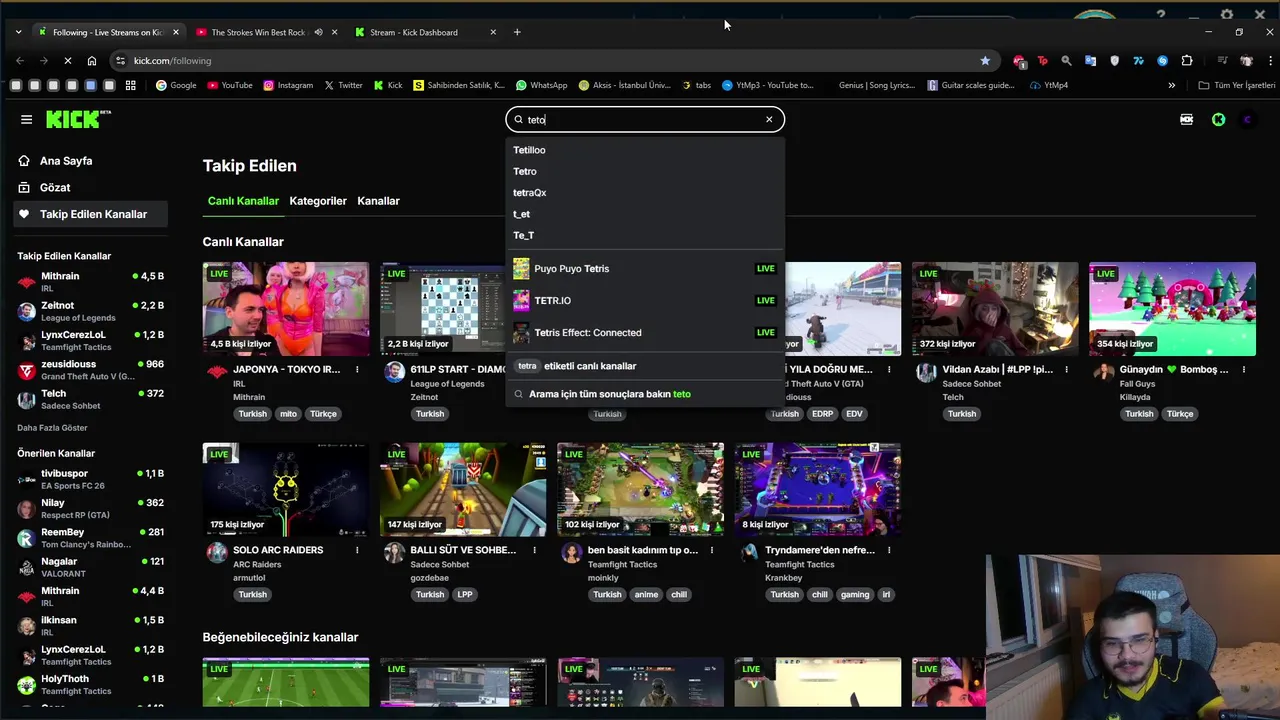The height and width of the screenshot is (720, 1280).
Task: Open ben basit kadınım stream thumbnail
Action: point(640,490)
